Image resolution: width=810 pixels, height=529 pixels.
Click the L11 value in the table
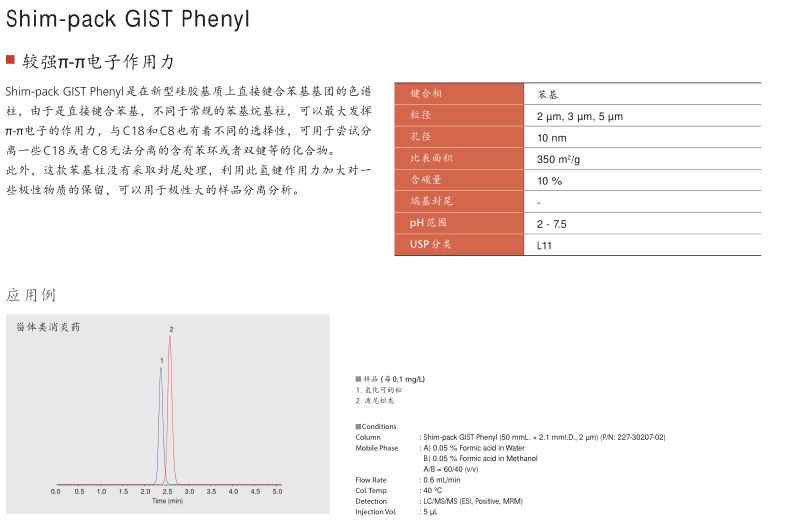[x=544, y=245]
